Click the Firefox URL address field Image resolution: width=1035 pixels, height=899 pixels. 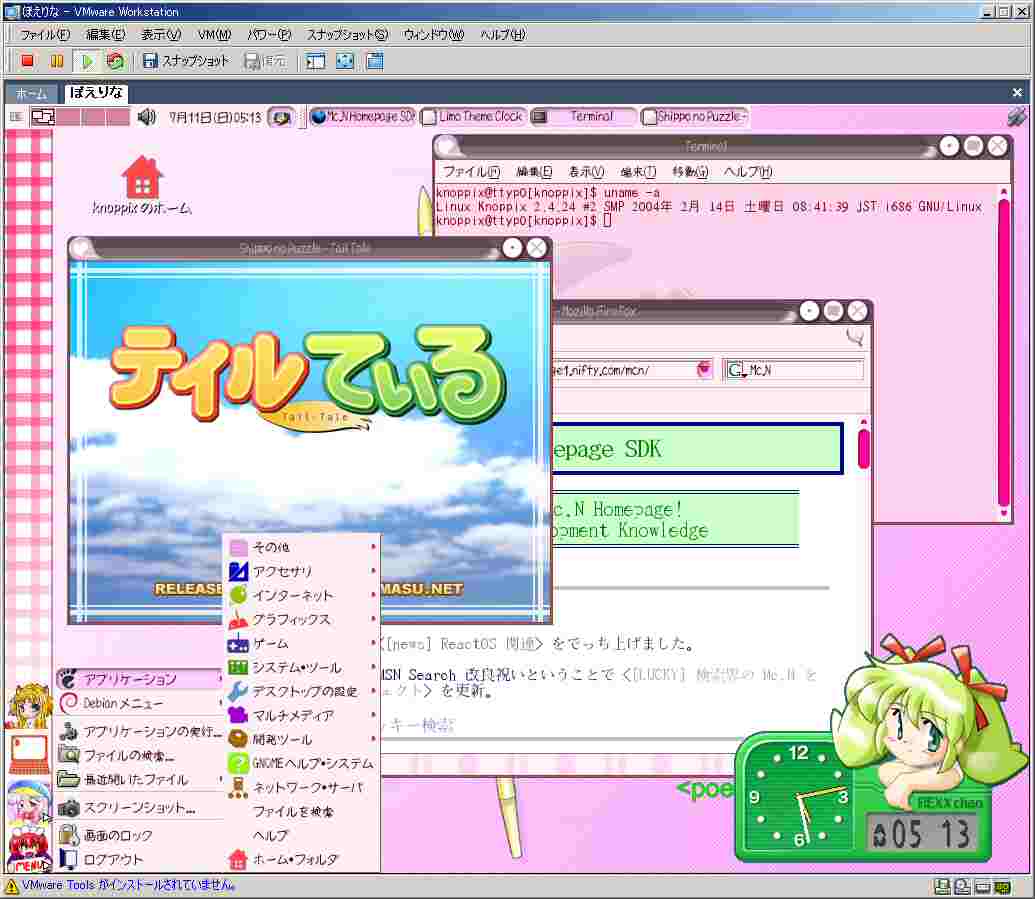pyautogui.click(x=620, y=370)
